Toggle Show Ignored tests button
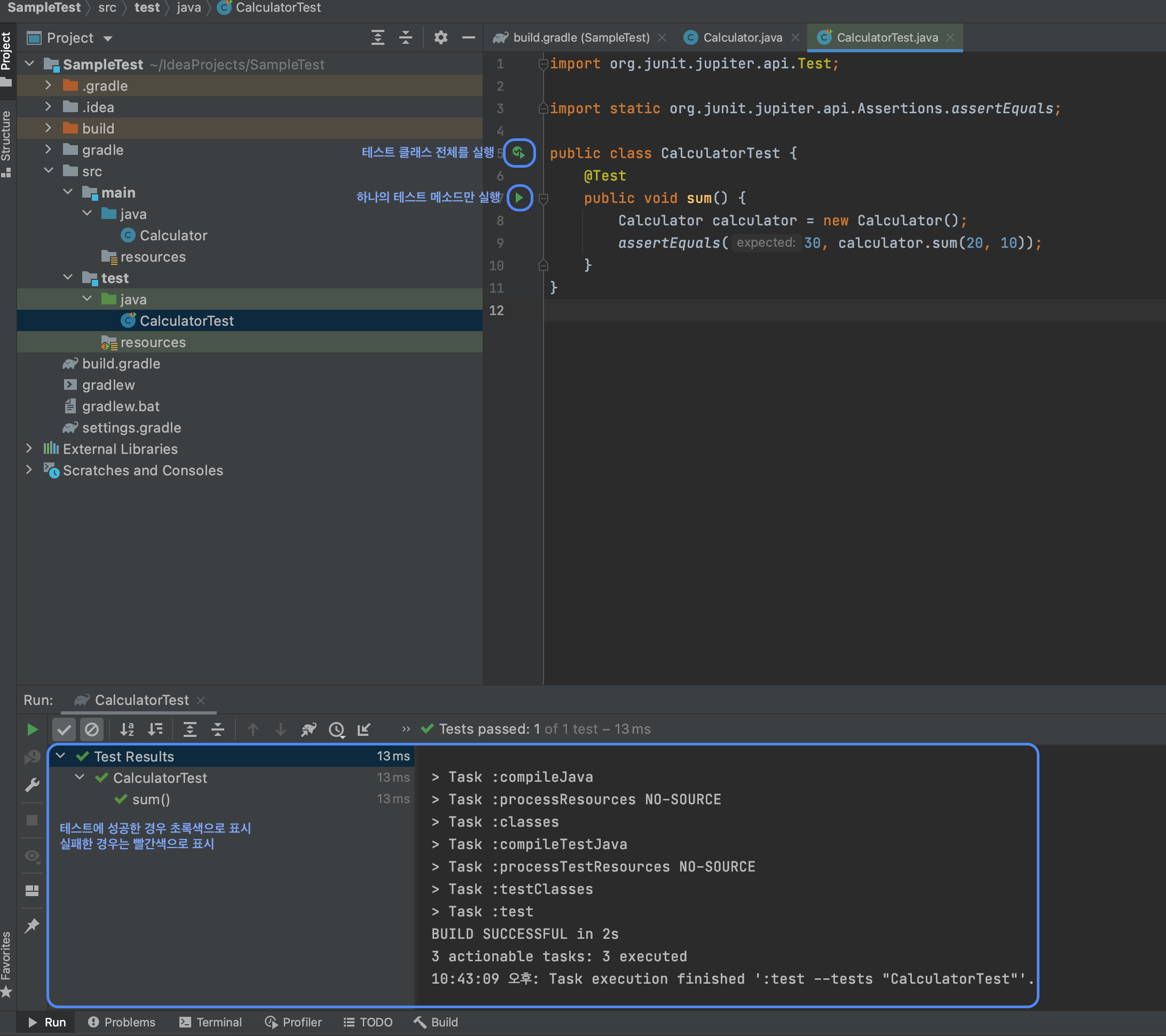This screenshot has width=1166, height=1036. [x=91, y=729]
